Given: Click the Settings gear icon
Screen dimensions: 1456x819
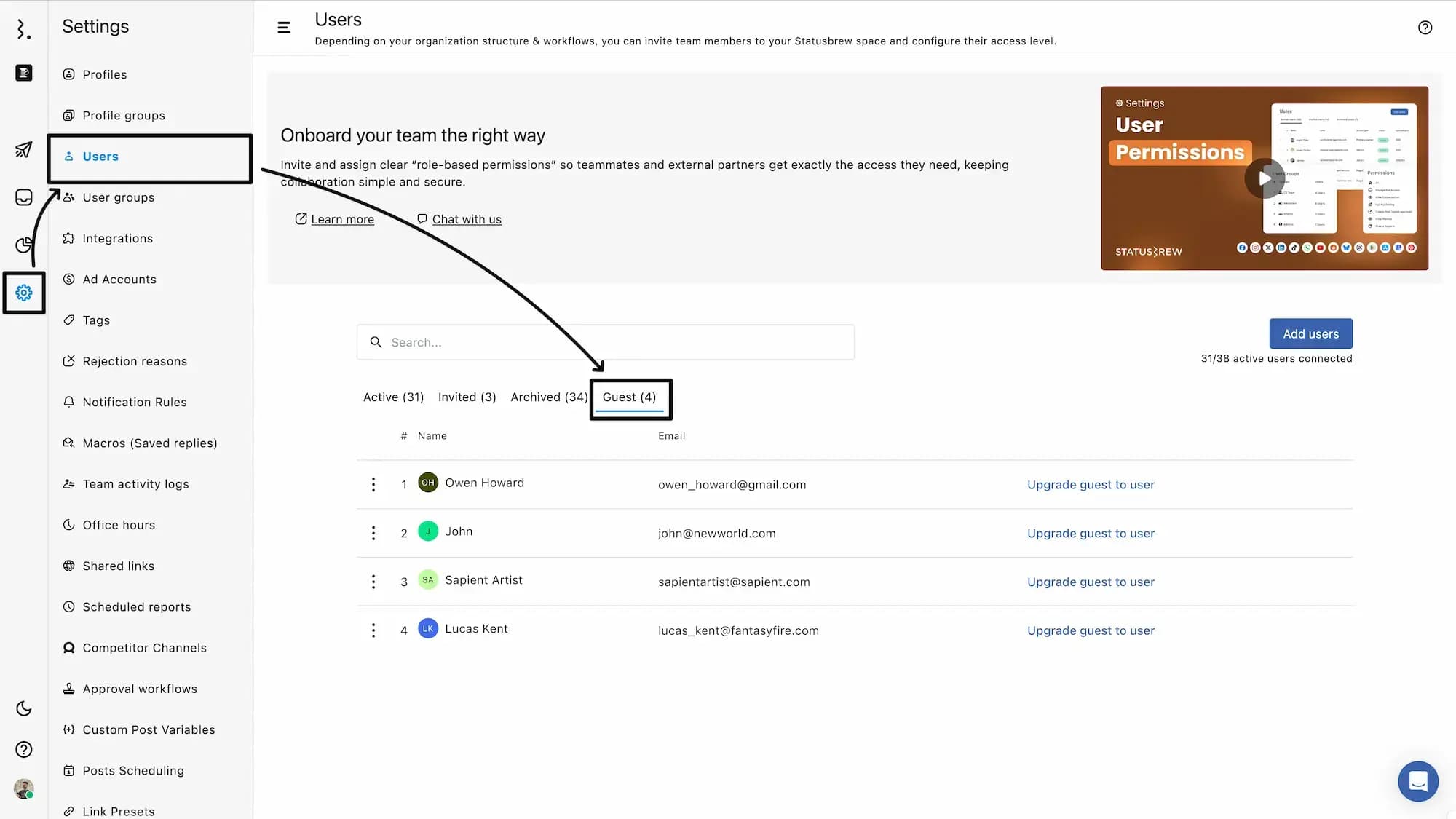Looking at the screenshot, I should (23, 293).
